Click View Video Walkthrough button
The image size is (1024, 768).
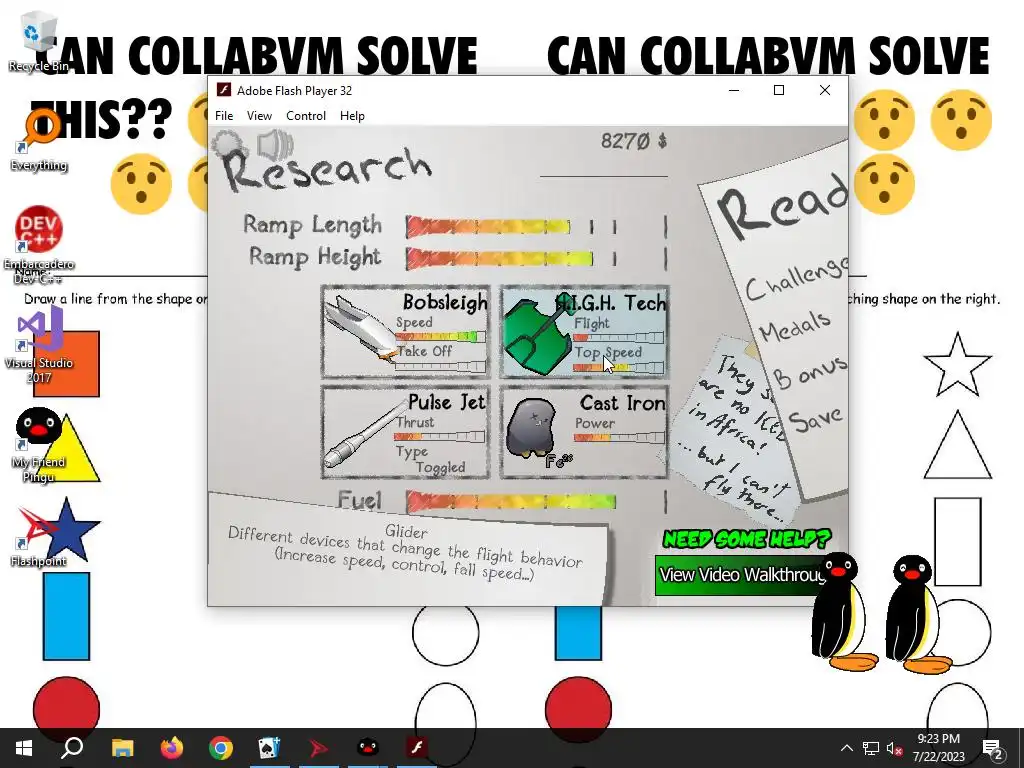(x=743, y=575)
